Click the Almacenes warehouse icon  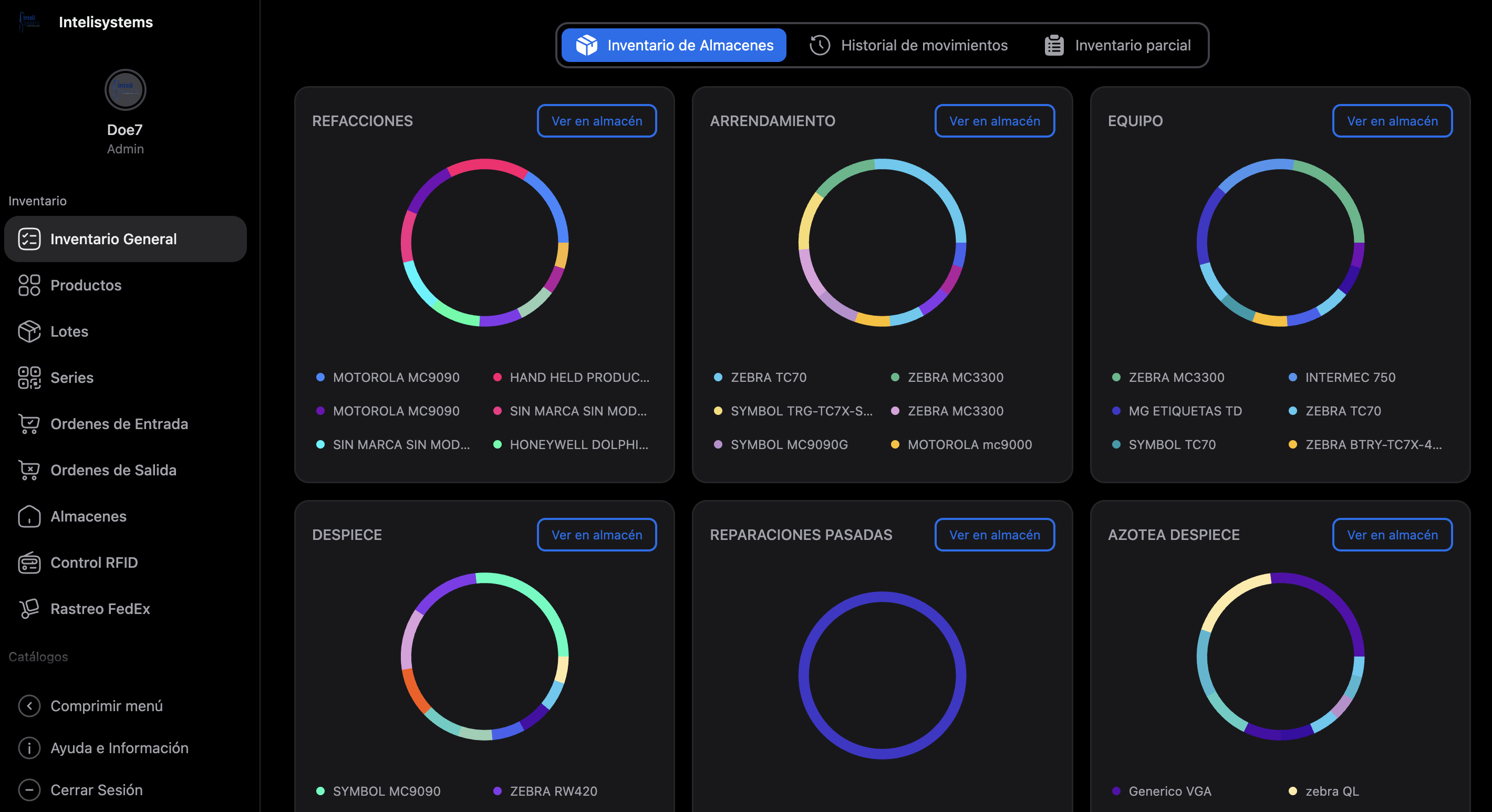[29, 517]
